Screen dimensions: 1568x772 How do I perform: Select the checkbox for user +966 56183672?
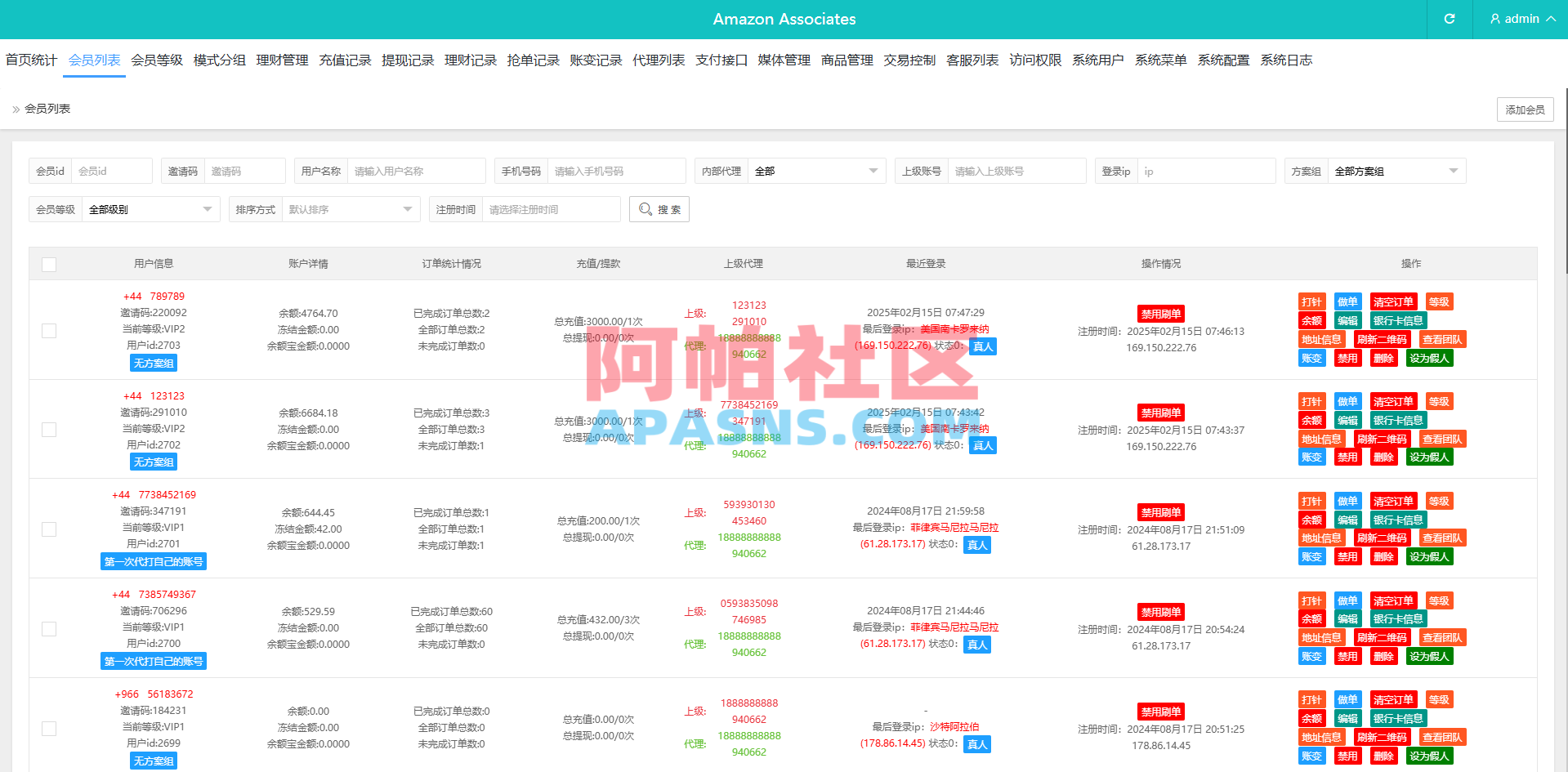point(48,729)
